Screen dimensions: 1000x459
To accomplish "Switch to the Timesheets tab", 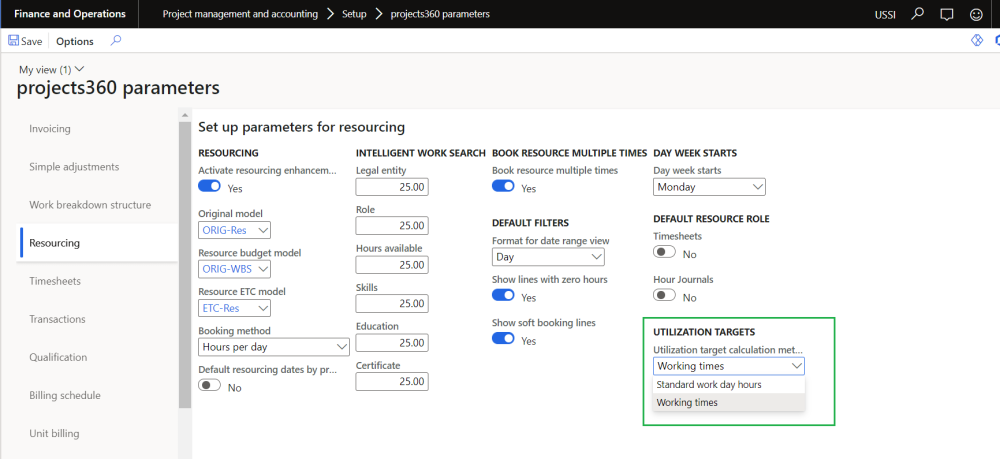I will pyautogui.click(x=55, y=281).
